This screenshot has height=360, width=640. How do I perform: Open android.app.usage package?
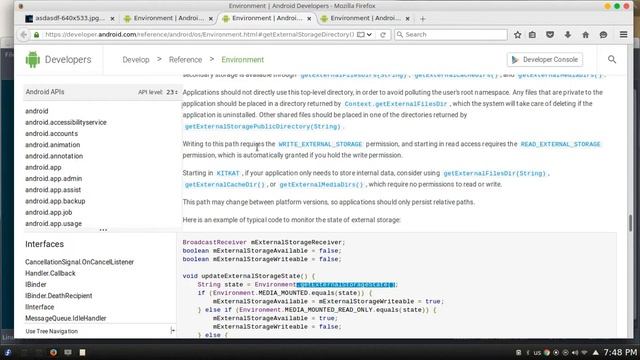point(53,224)
